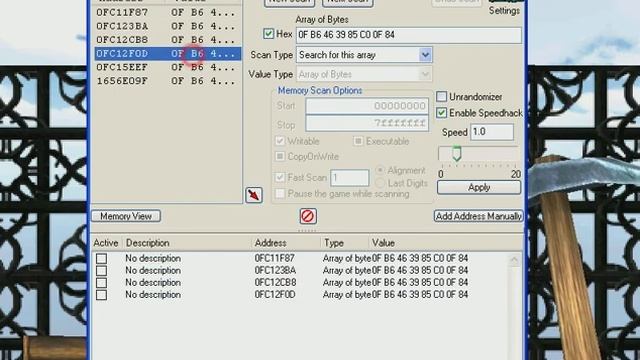640x360 pixels.
Task: Activate the 0FC11F87 address list entry checkbox
Action: tap(102, 258)
